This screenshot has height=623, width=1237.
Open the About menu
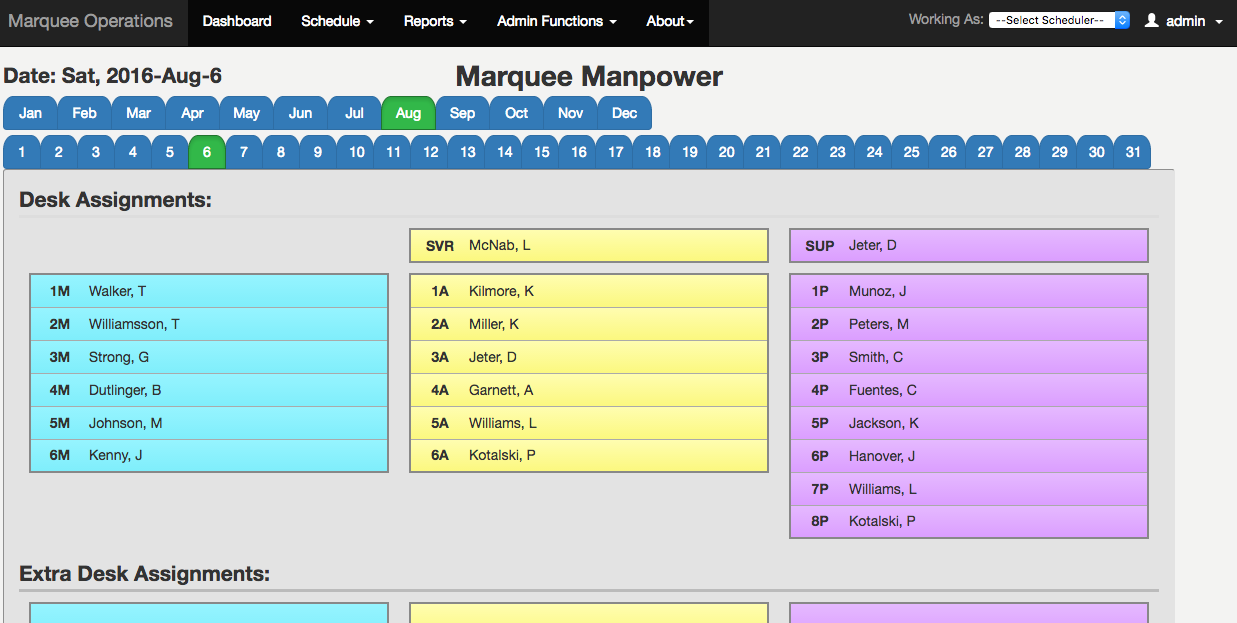pyautogui.click(x=670, y=21)
